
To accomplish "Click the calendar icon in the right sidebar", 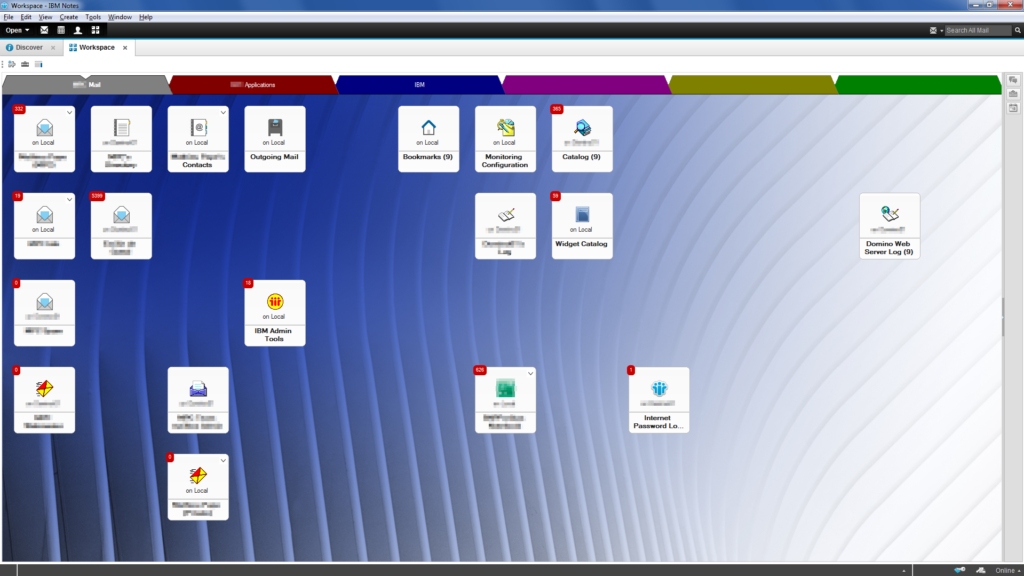I will point(1015,107).
